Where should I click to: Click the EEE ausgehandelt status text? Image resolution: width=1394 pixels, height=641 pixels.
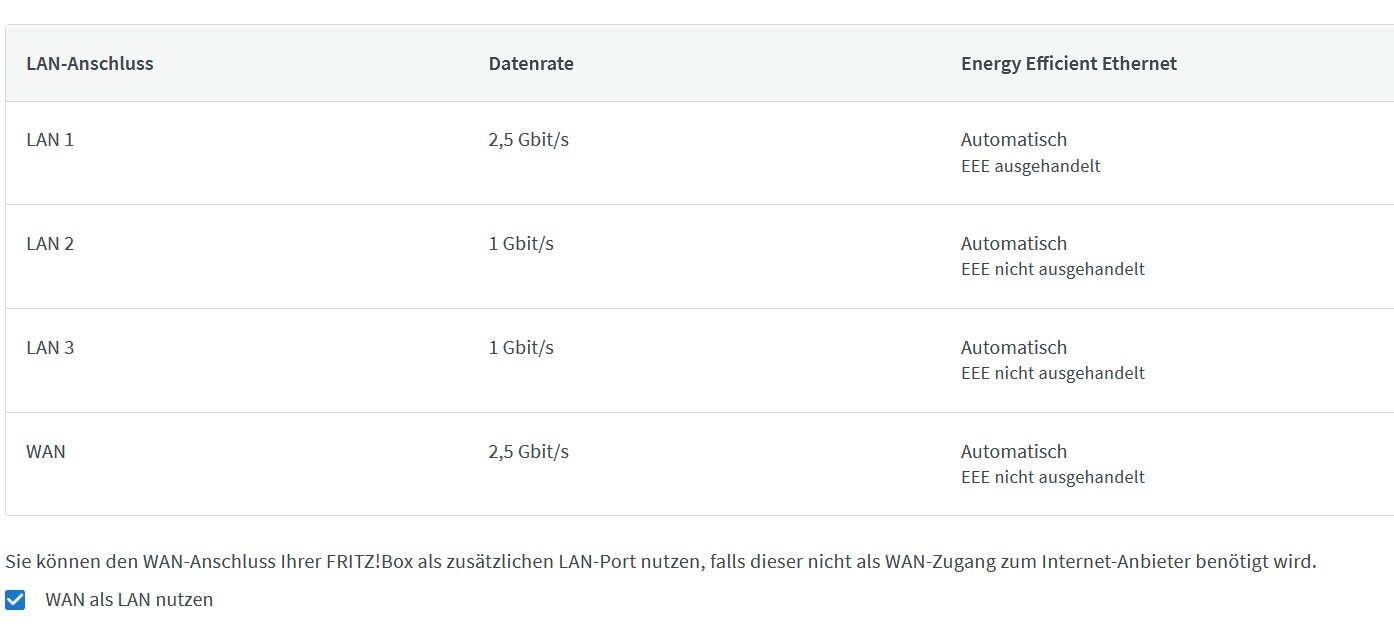1031,166
